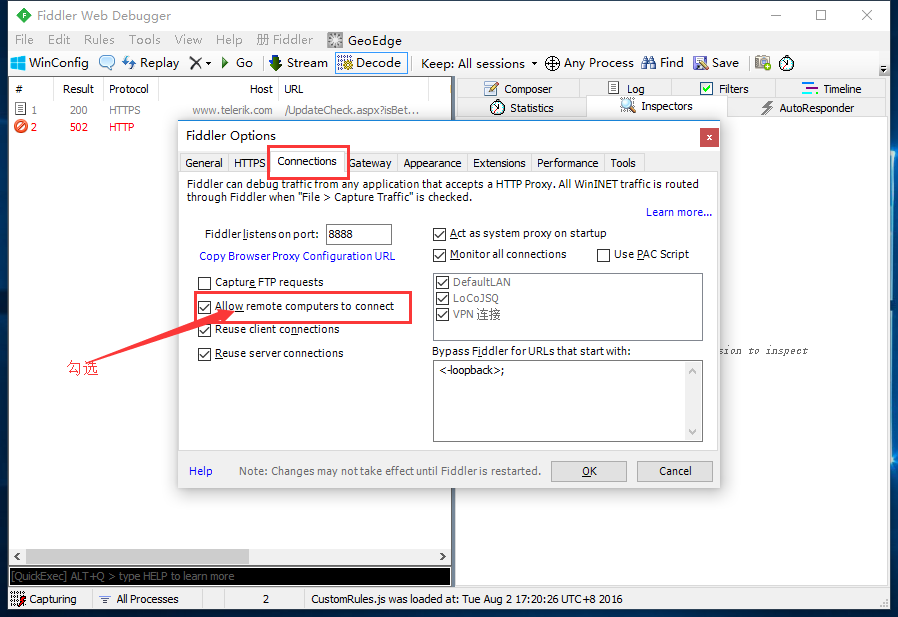Image resolution: width=898 pixels, height=617 pixels.
Task: Open the Tools options tab
Action: pyautogui.click(x=623, y=163)
